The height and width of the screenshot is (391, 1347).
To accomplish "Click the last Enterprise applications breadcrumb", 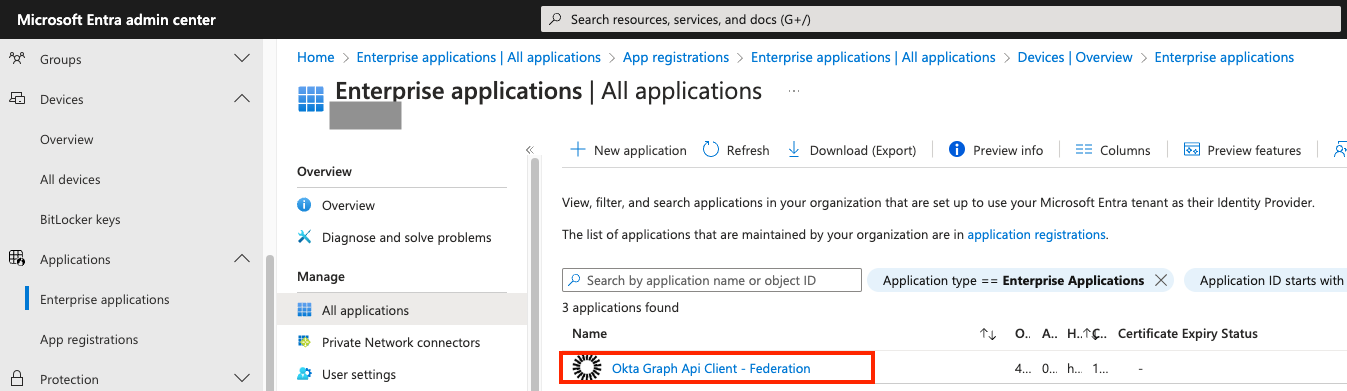I will pos(1224,57).
